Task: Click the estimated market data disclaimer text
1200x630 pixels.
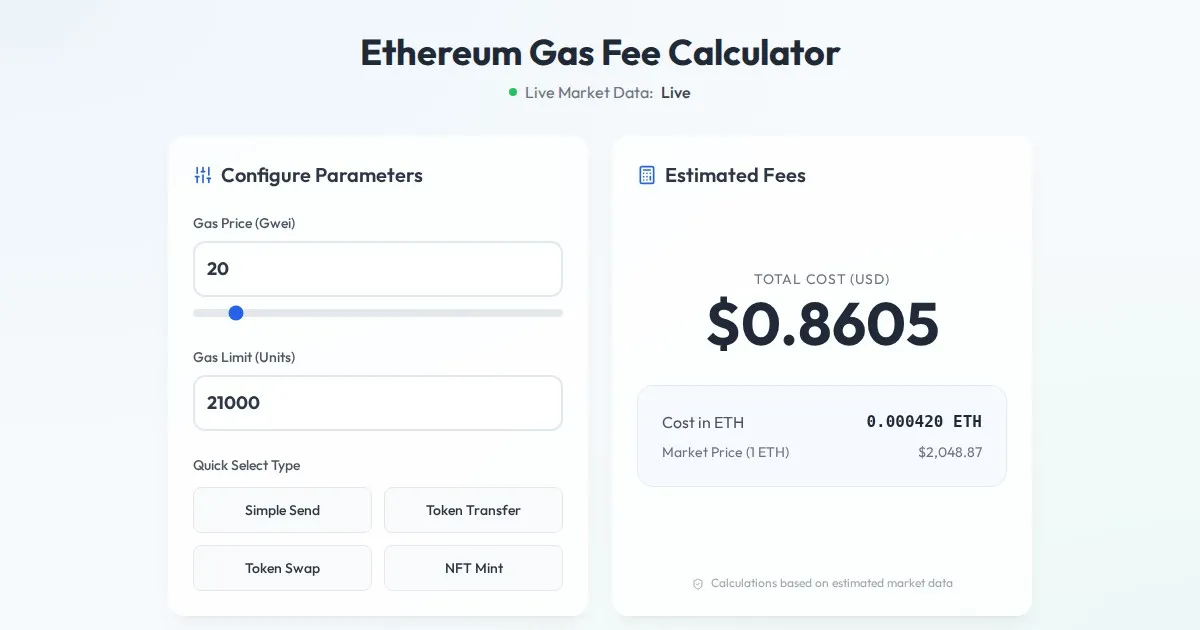Action: [x=831, y=584]
